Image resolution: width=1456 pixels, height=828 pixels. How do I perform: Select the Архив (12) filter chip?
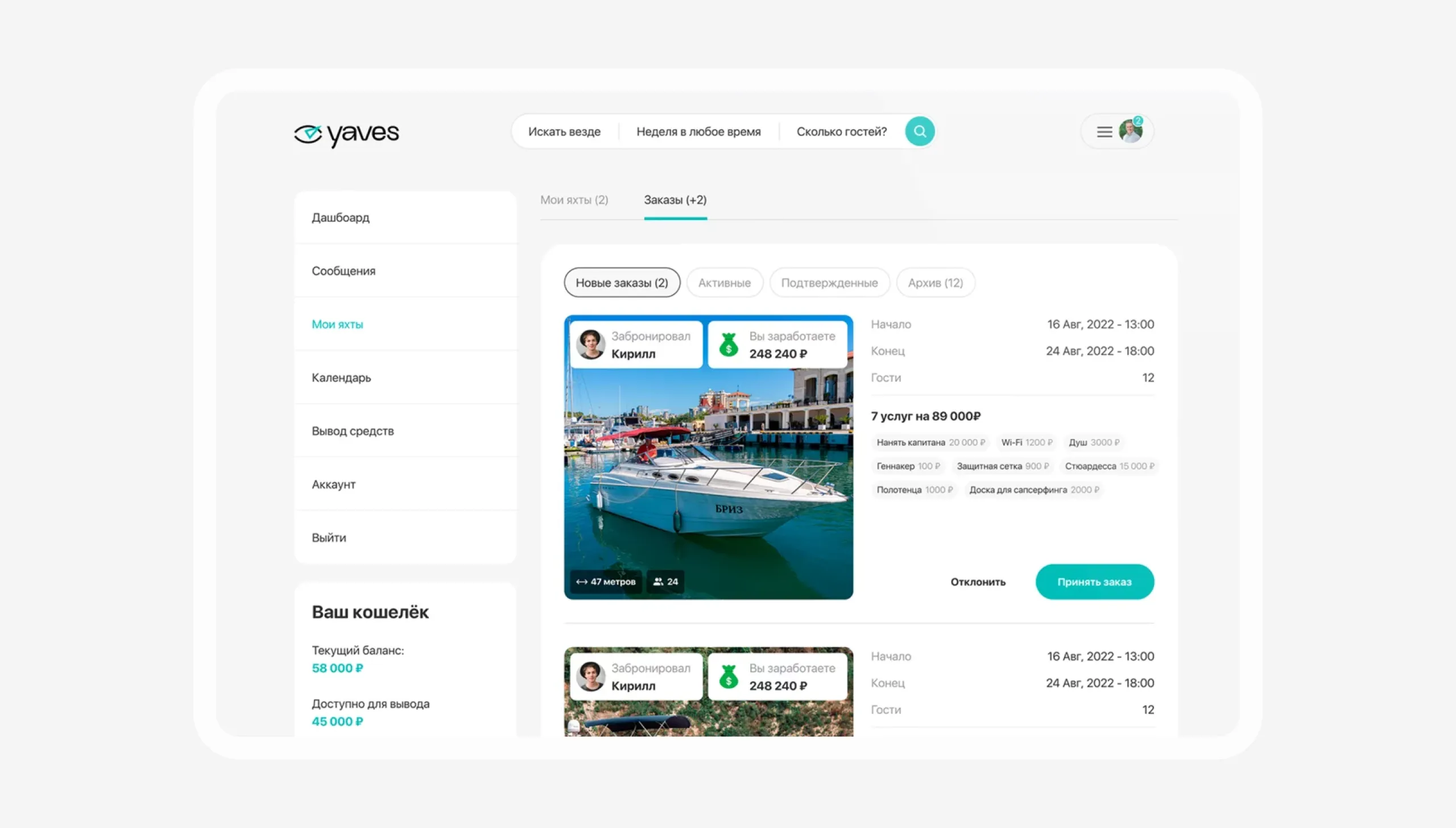click(935, 283)
